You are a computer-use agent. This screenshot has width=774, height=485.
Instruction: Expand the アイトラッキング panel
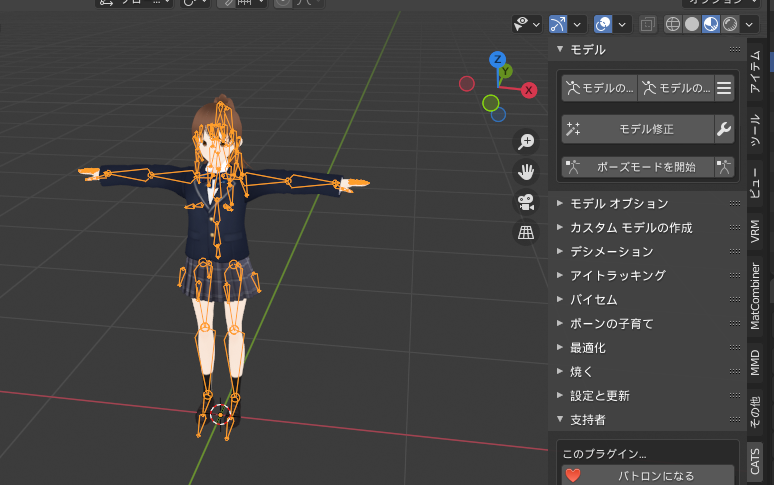coord(560,275)
